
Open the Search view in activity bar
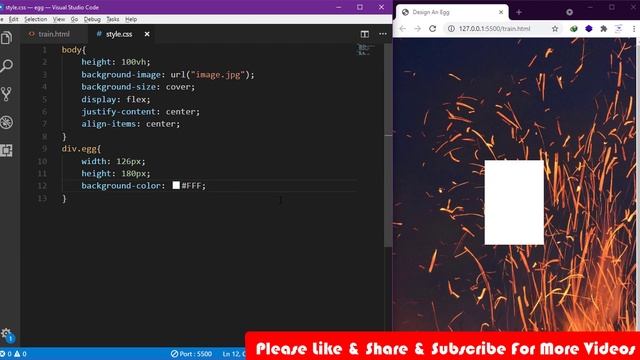(x=6, y=66)
